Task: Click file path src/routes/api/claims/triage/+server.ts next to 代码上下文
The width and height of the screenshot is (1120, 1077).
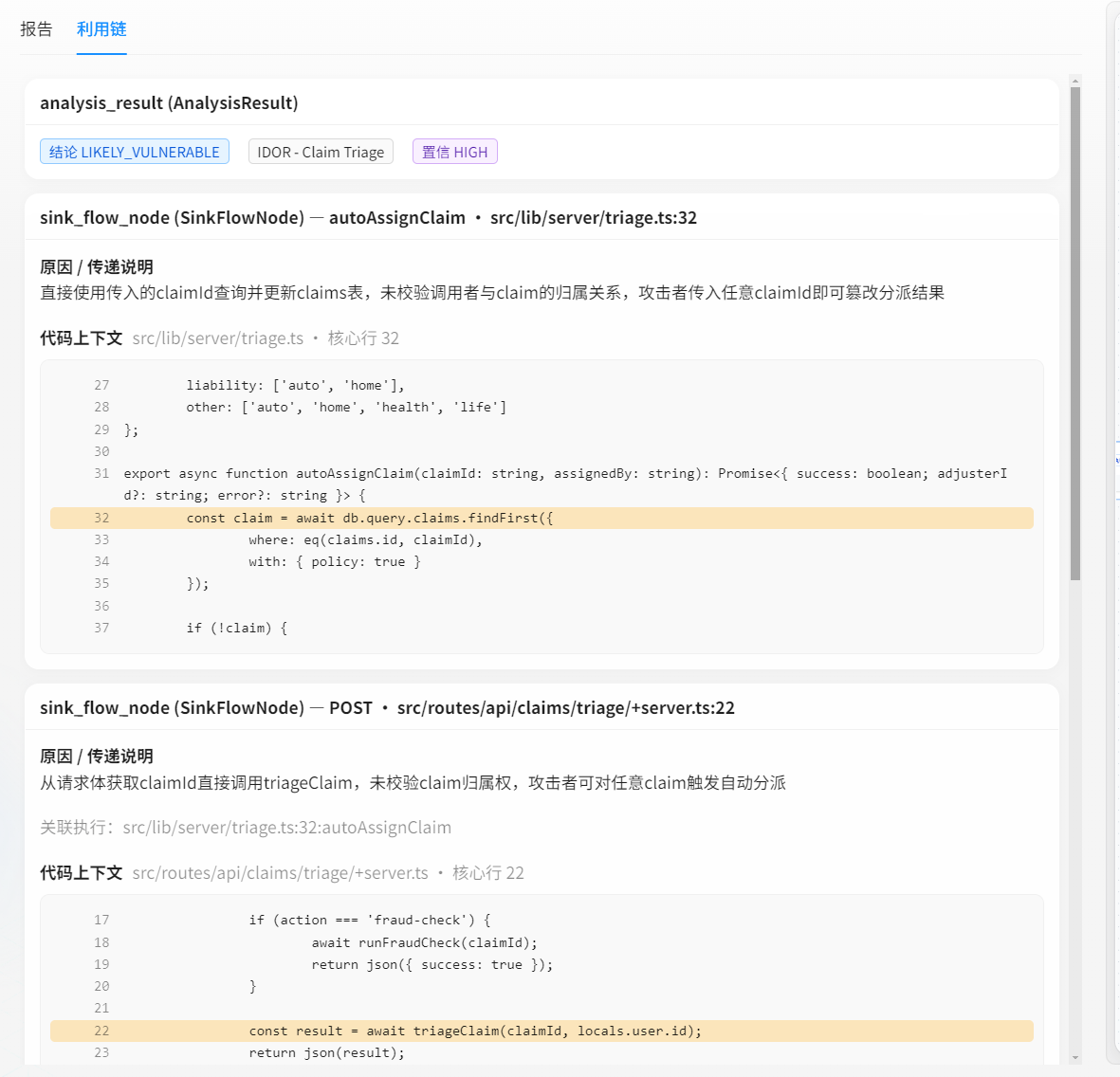Action: tap(280, 873)
